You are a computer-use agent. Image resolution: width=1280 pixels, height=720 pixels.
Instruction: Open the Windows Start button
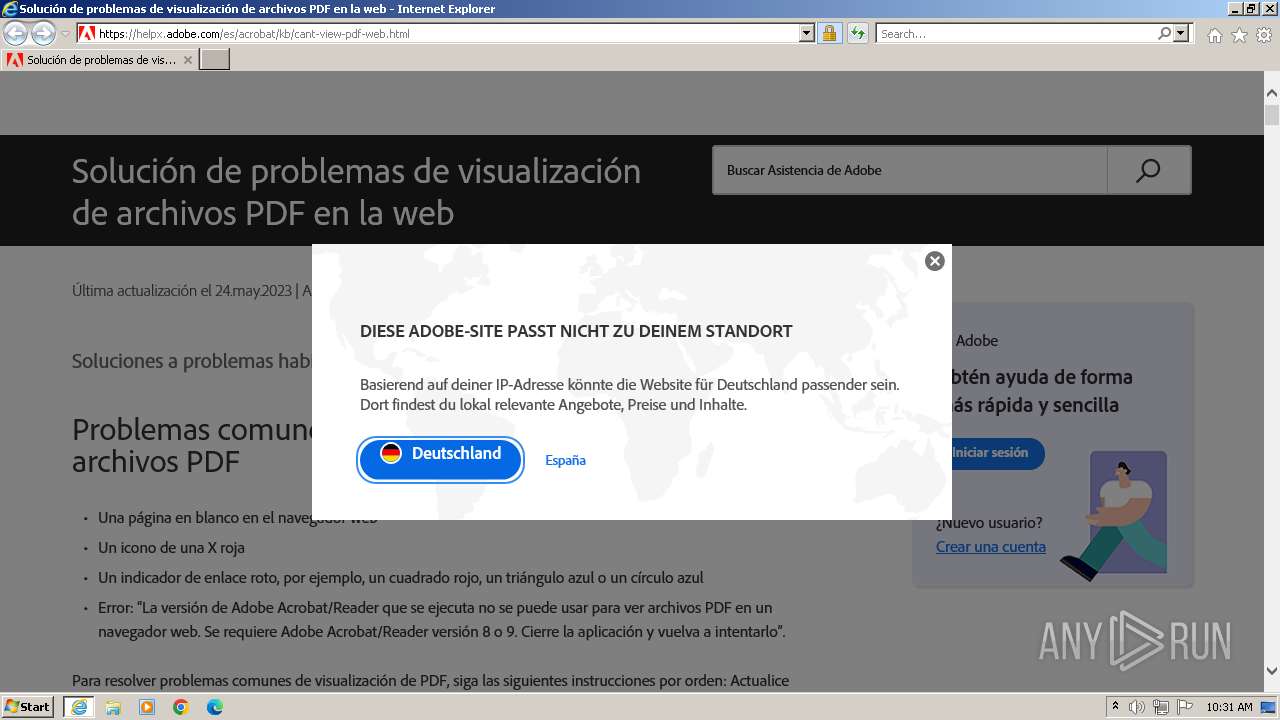pyautogui.click(x=27, y=707)
